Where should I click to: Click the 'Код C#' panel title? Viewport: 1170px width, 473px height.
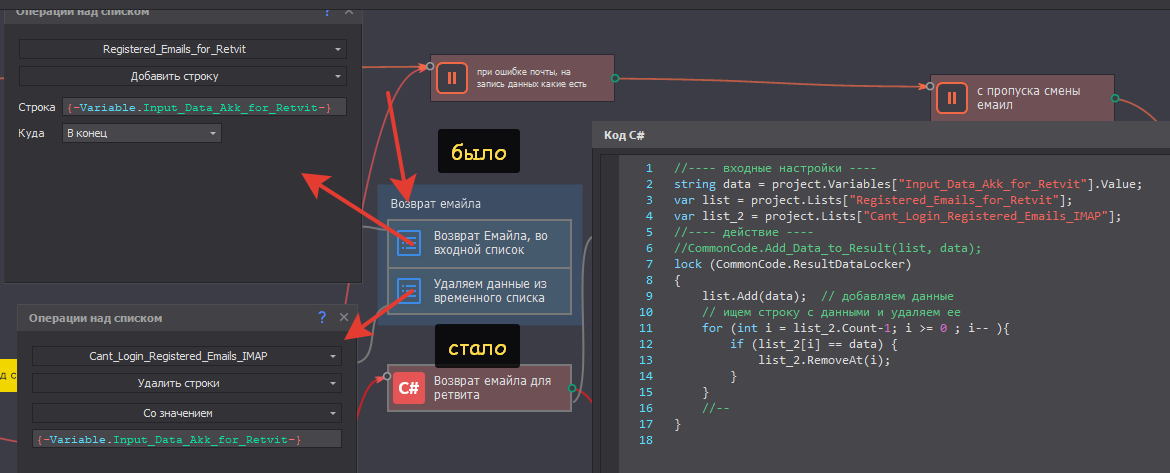[624, 134]
